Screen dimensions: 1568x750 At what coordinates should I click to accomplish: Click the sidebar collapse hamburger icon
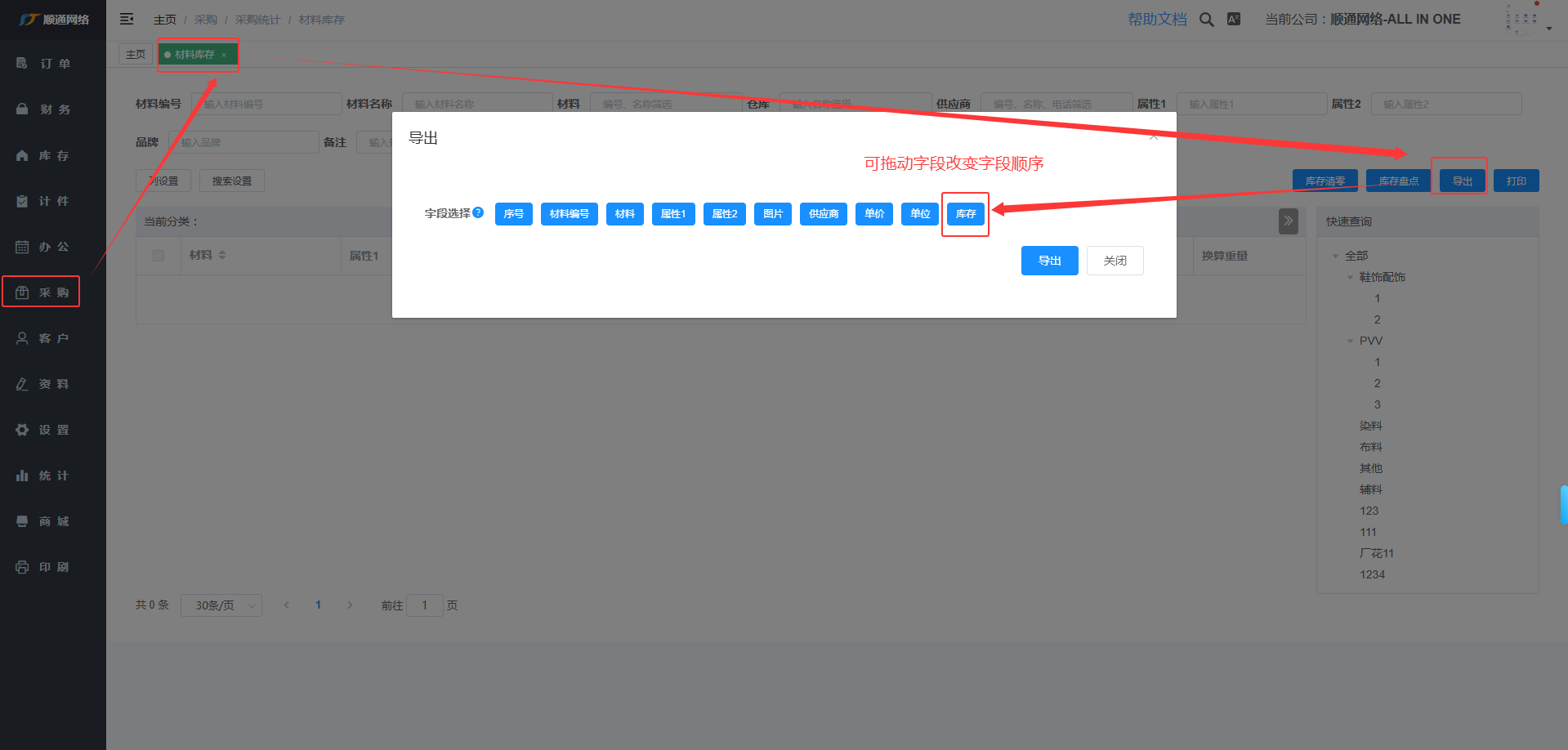[x=127, y=19]
